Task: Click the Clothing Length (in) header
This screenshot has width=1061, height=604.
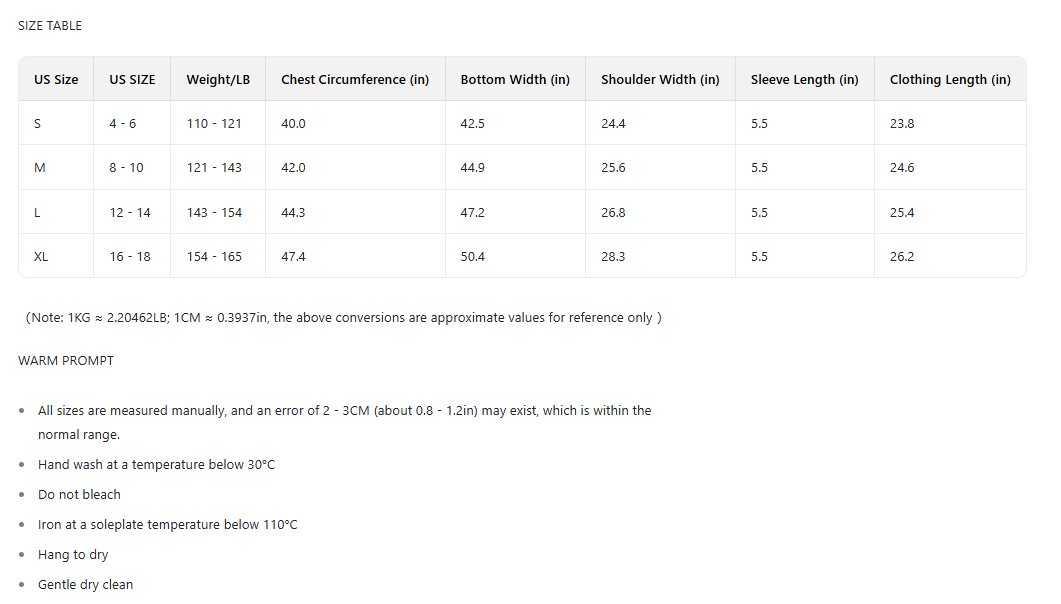Action: tap(950, 80)
